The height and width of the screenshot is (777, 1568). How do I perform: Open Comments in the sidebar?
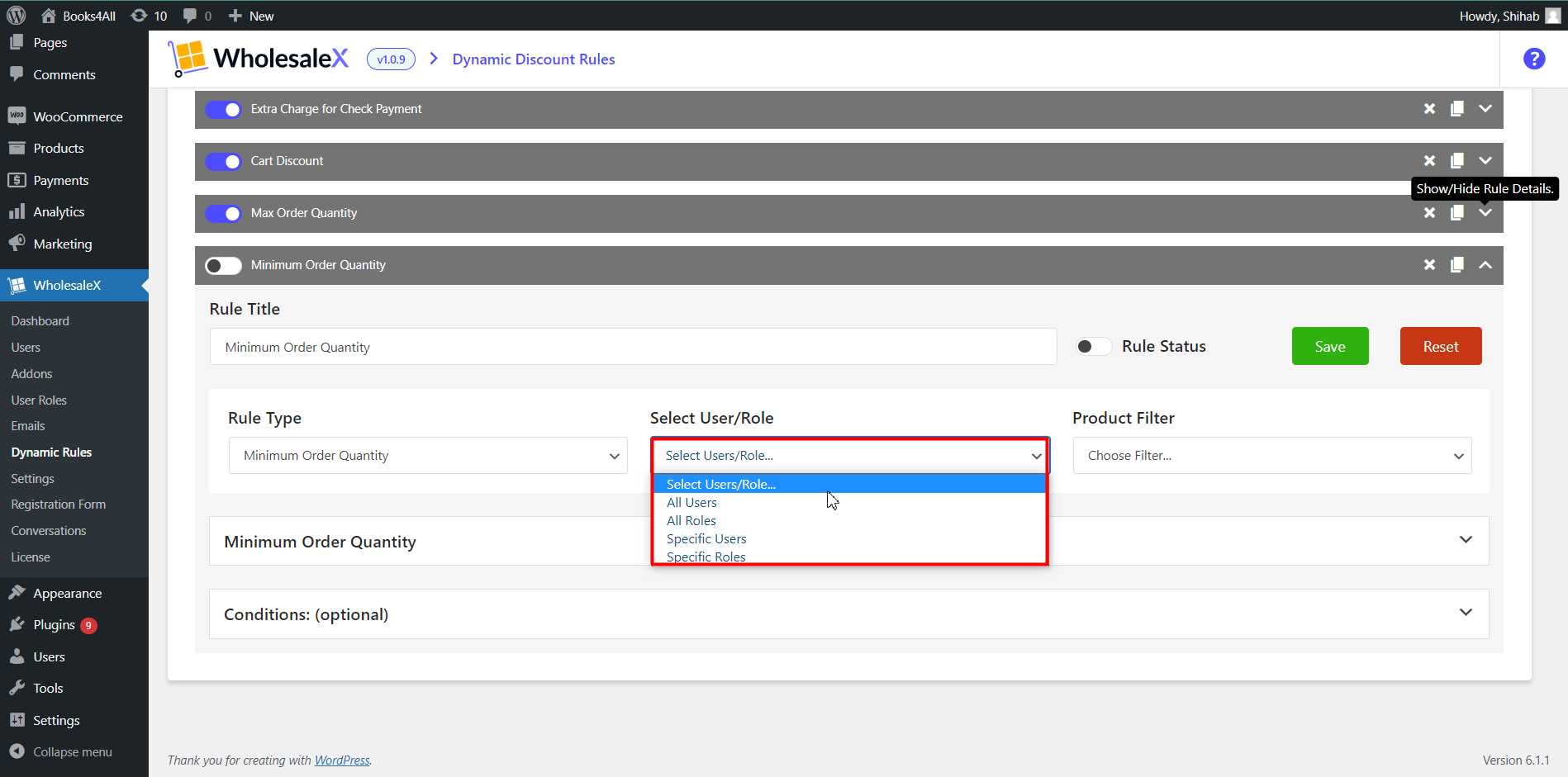click(x=74, y=74)
